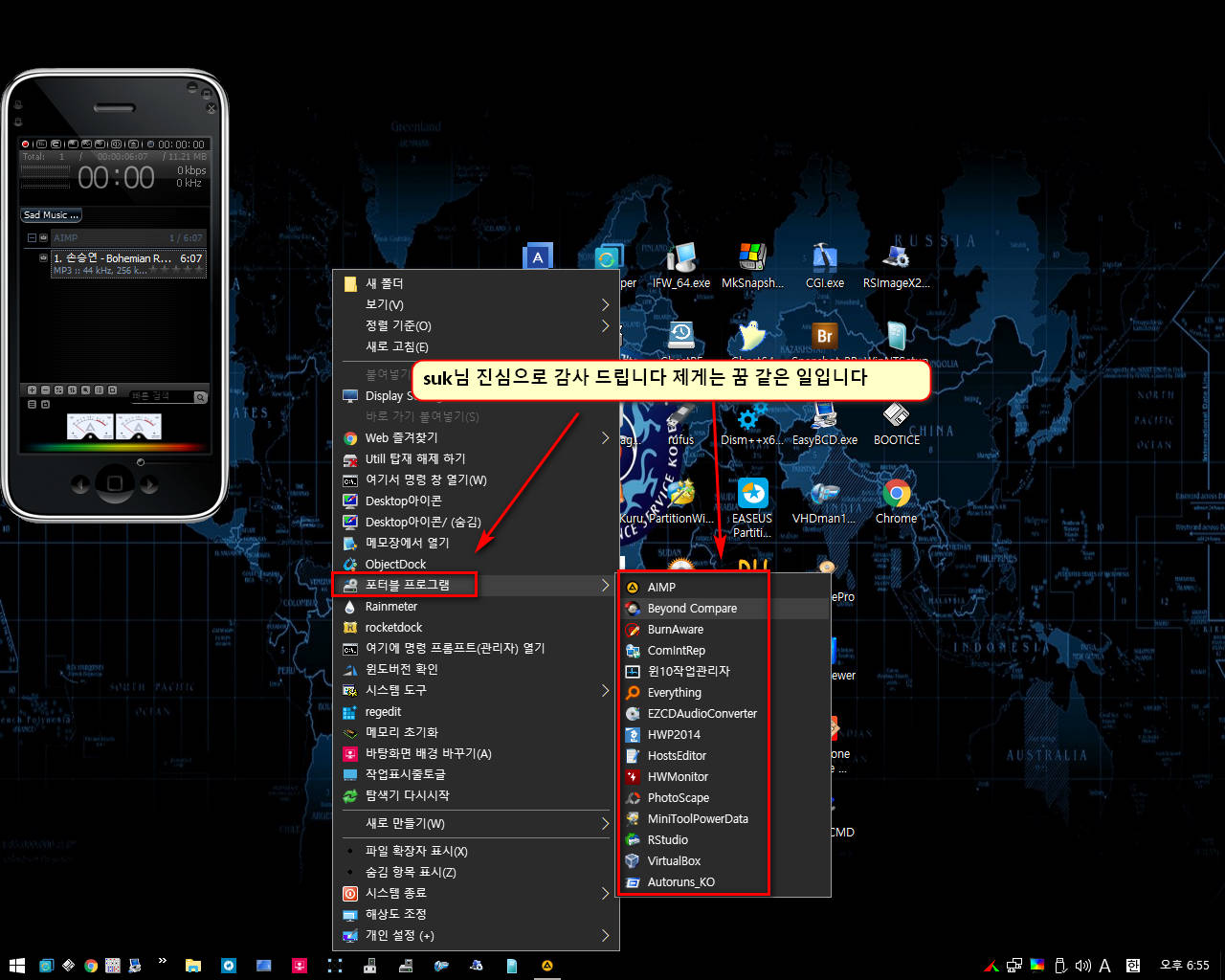Image resolution: width=1225 pixels, height=980 pixels.
Task: Choose 메모리 초기화 from the context menu
Action: [476, 732]
